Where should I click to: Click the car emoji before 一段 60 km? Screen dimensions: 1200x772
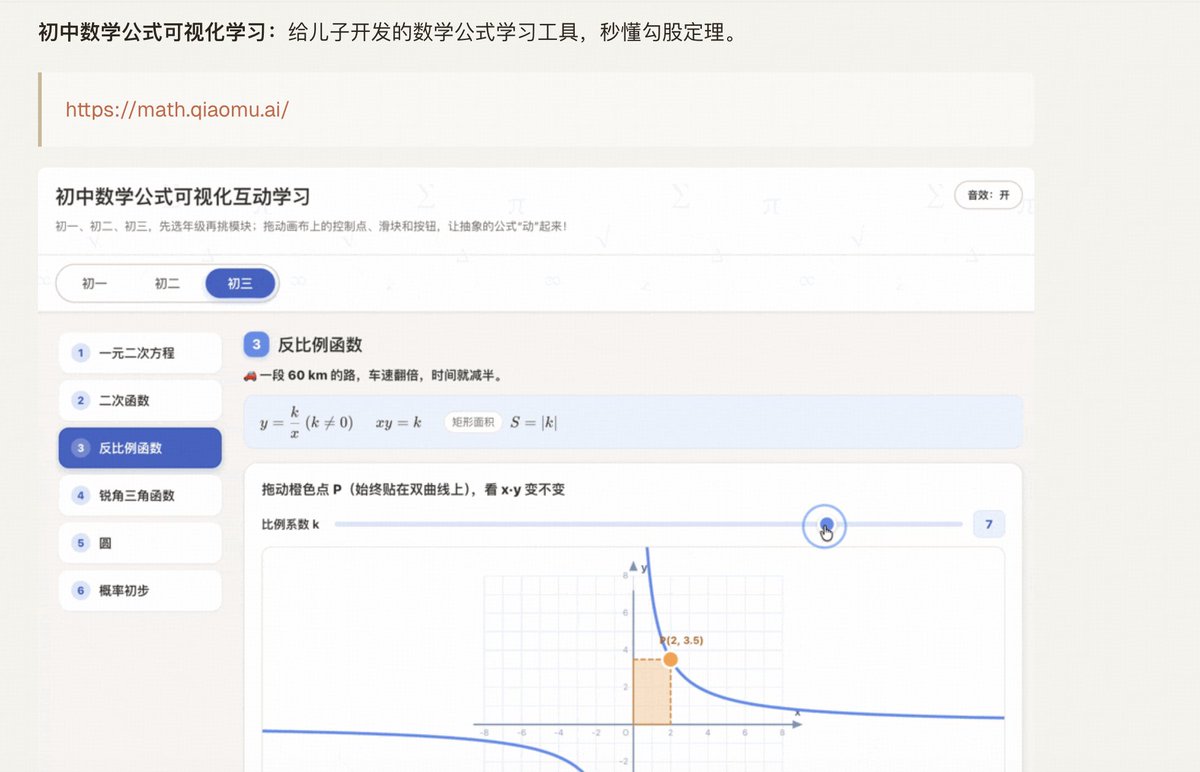[x=251, y=376]
